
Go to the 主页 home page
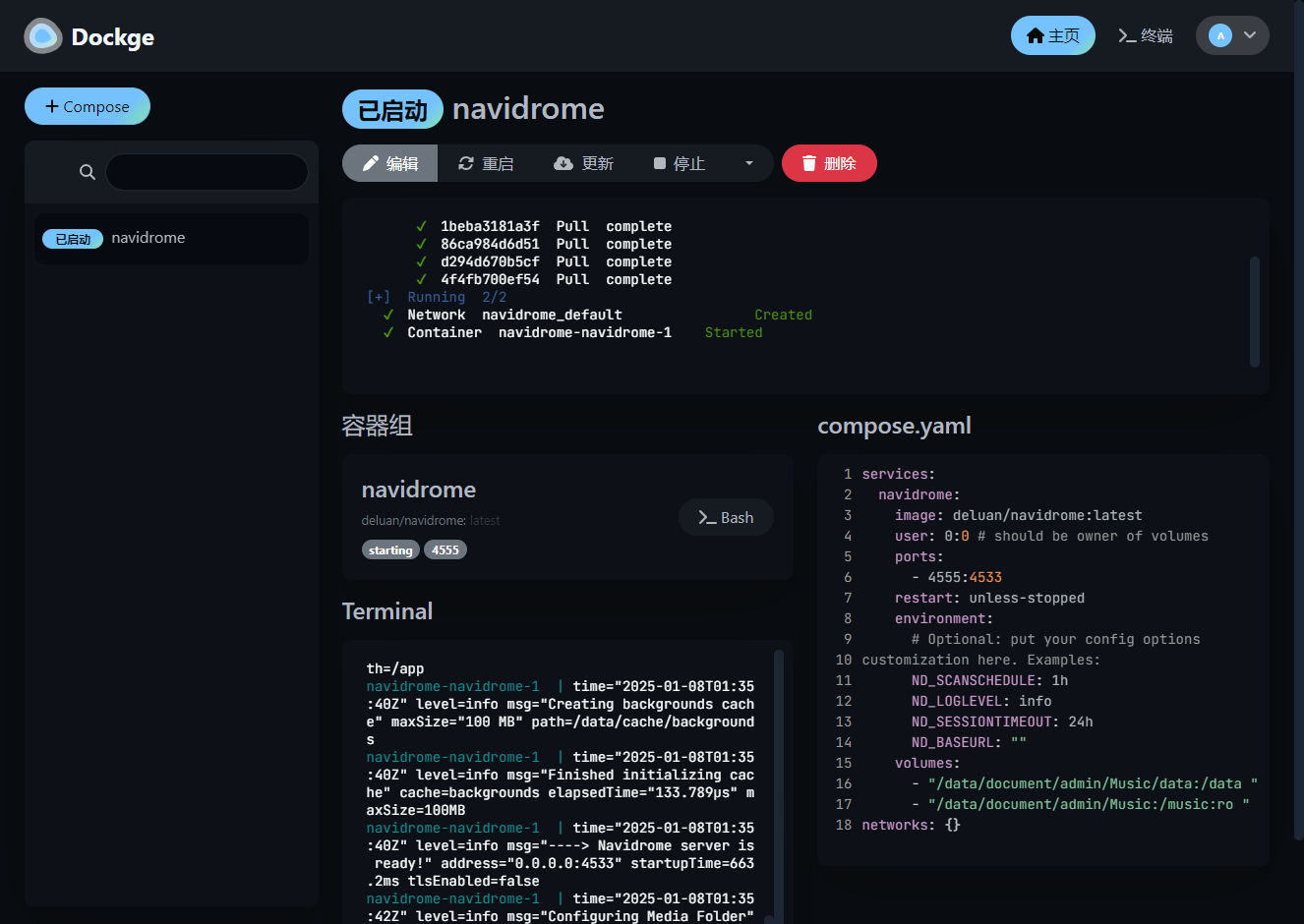tap(1053, 35)
